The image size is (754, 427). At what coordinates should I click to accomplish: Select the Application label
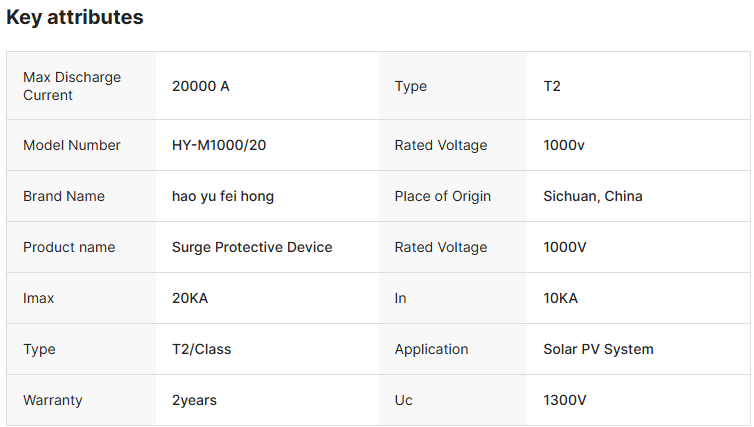[x=432, y=349]
